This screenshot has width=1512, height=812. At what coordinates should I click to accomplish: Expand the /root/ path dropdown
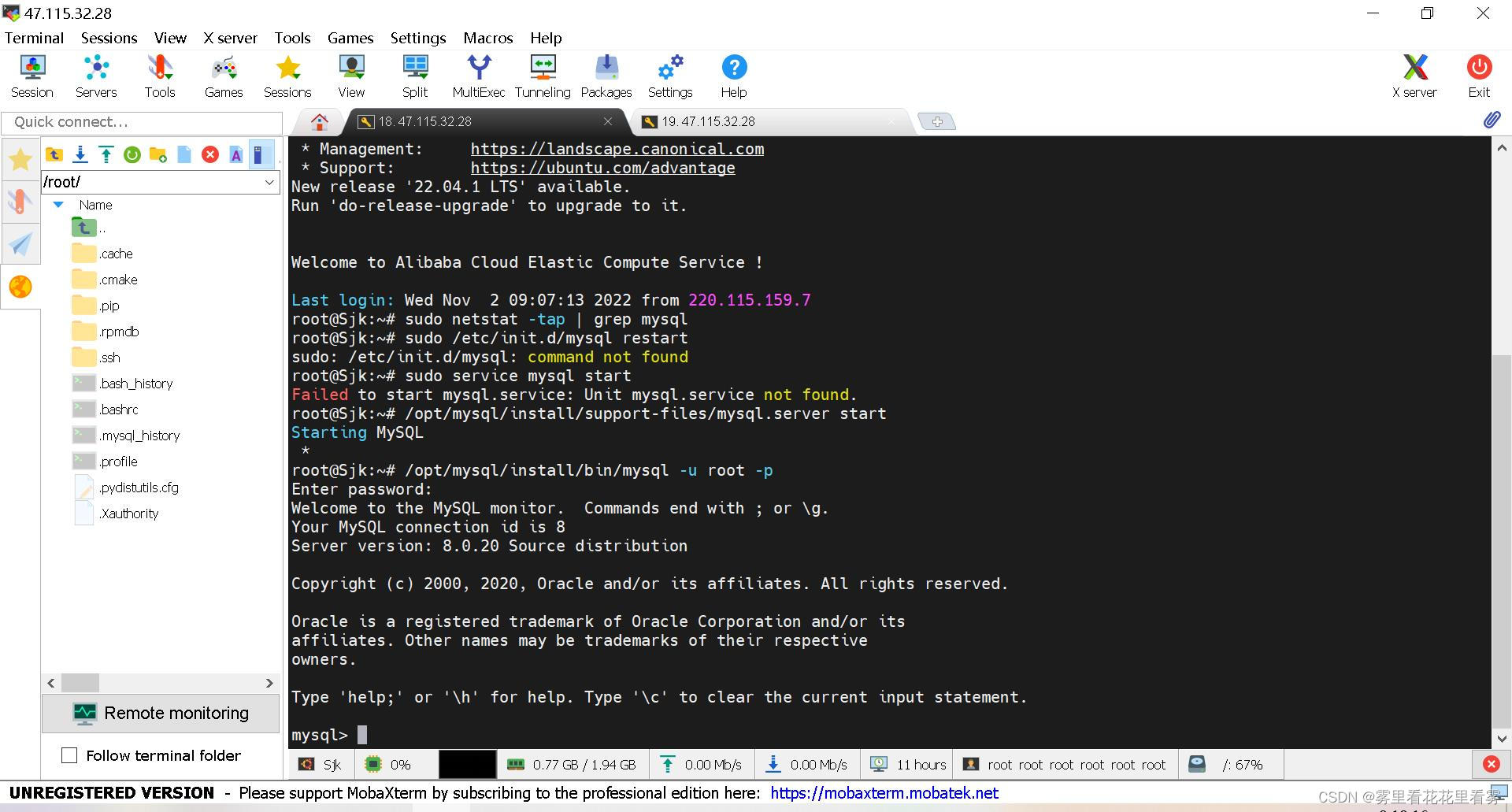pos(269,182)
